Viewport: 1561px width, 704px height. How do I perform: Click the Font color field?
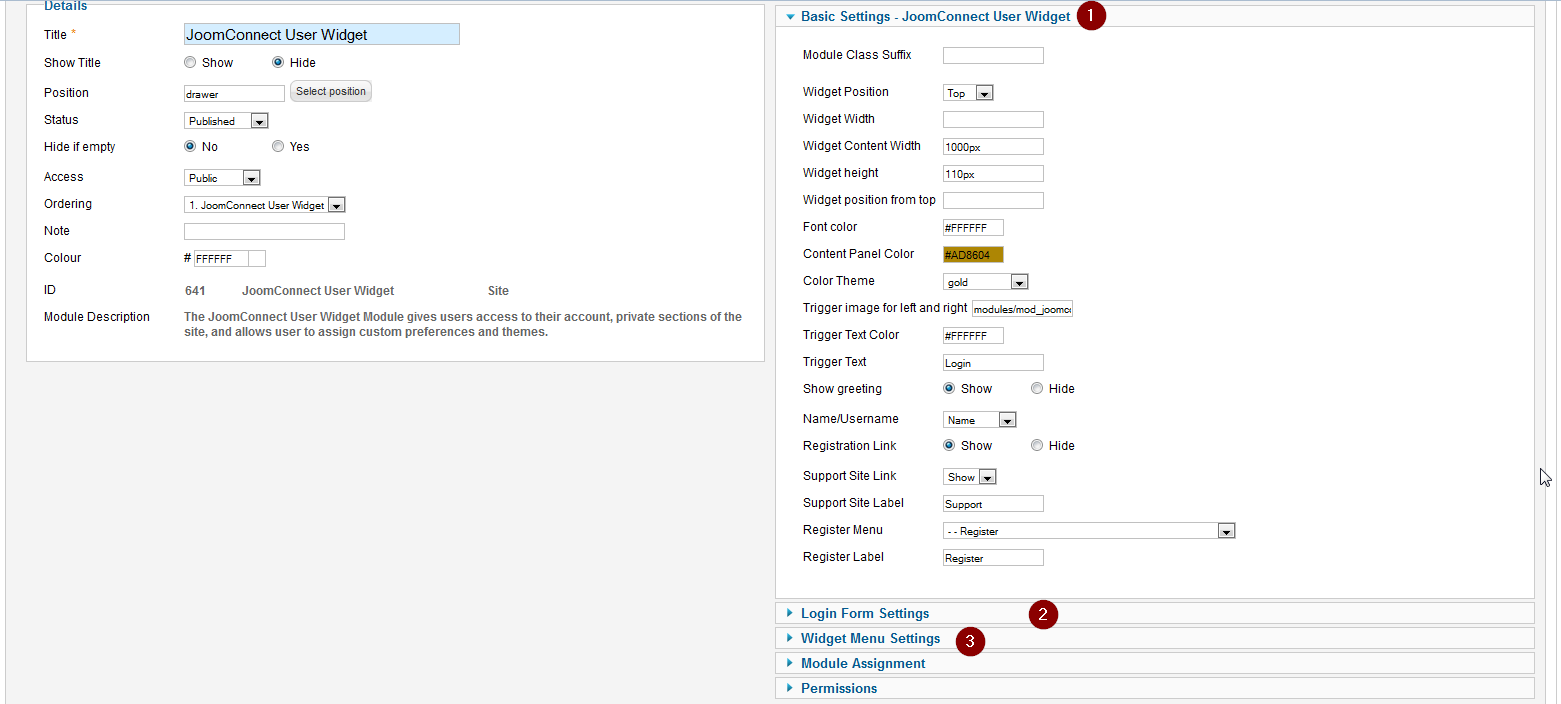(973, 227)
